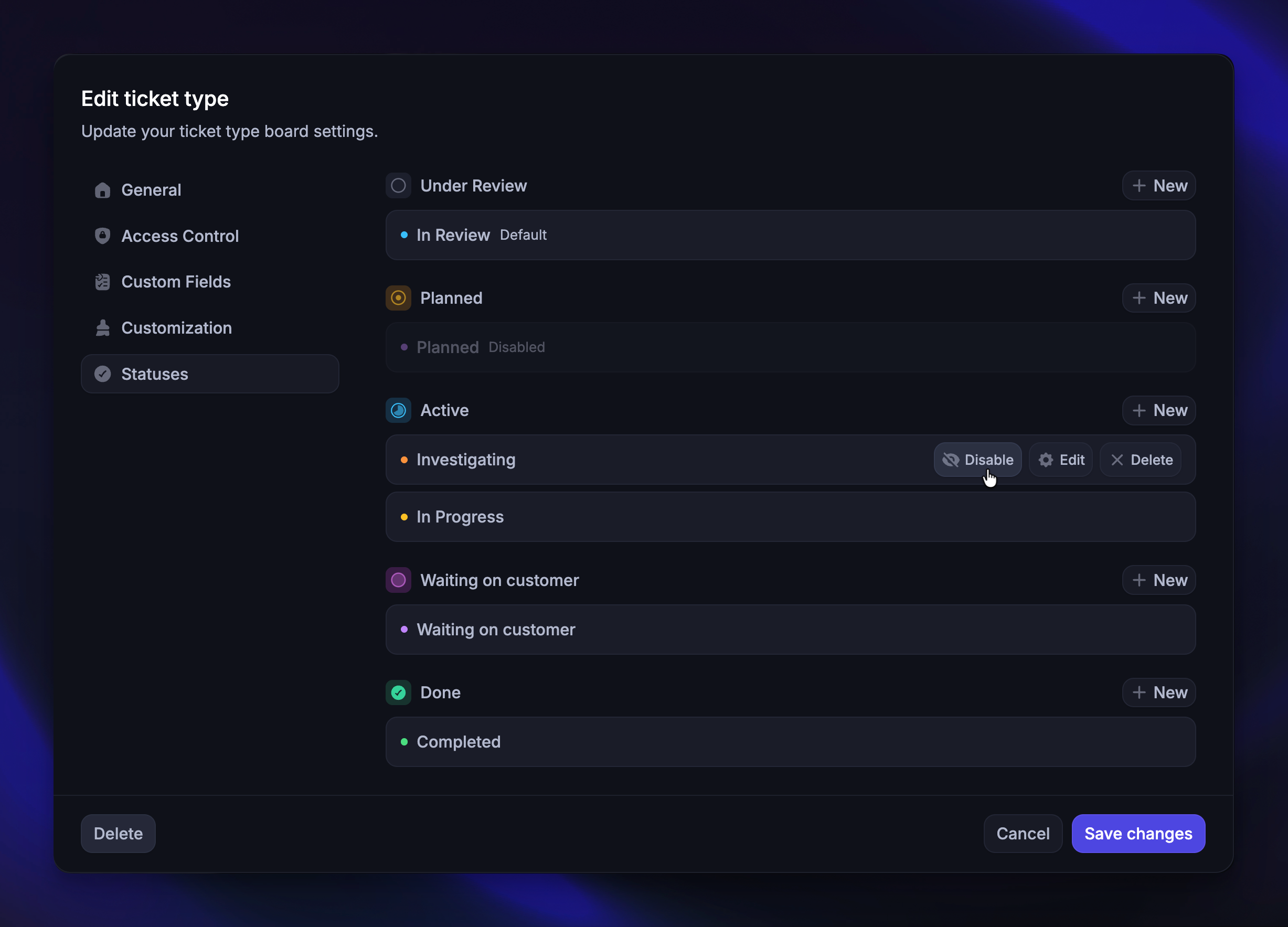Click the X icon on Investigating's Delete
1288x927 pixels.
click(1117, 460)
